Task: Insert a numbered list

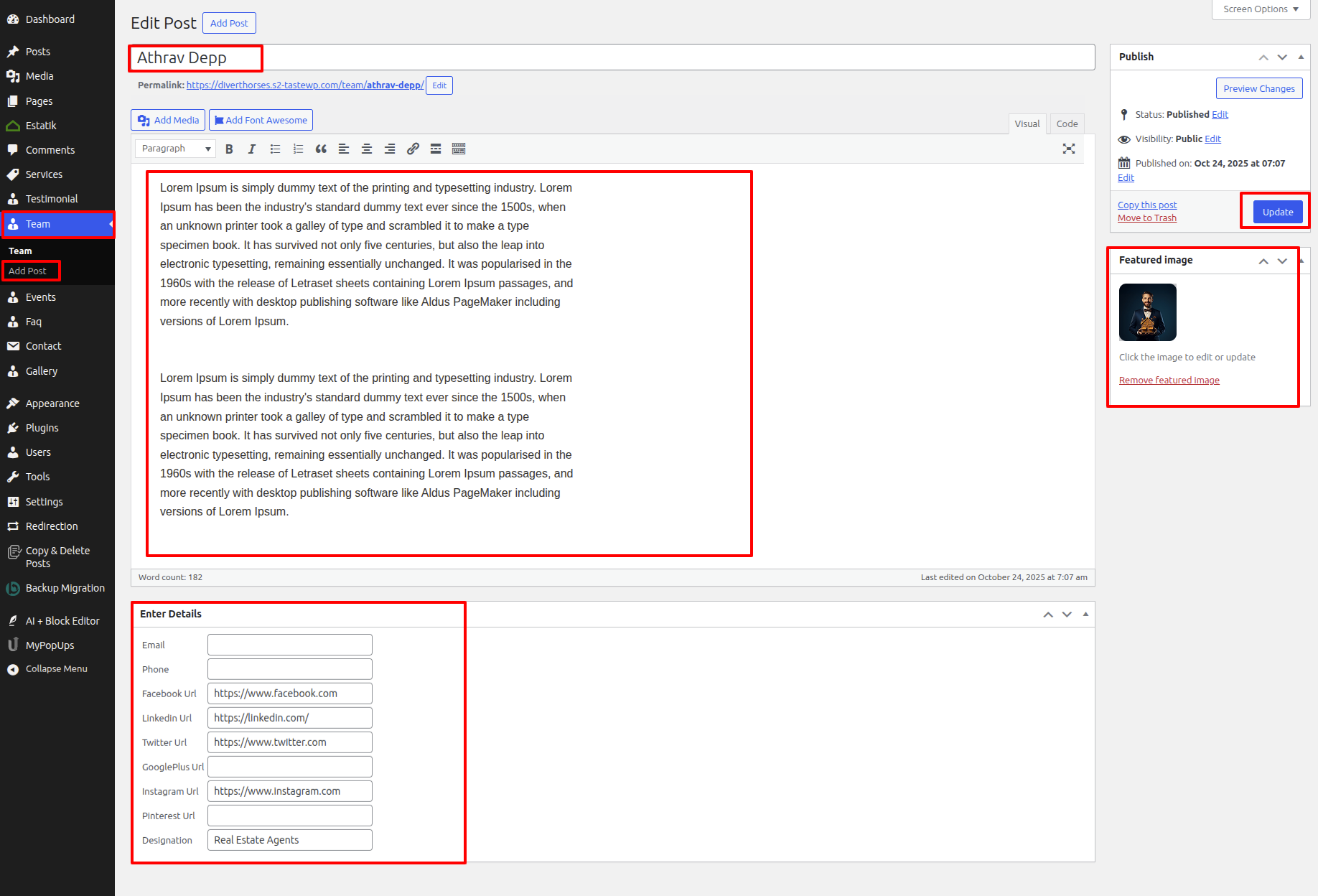Action: [x=298, y=149]
